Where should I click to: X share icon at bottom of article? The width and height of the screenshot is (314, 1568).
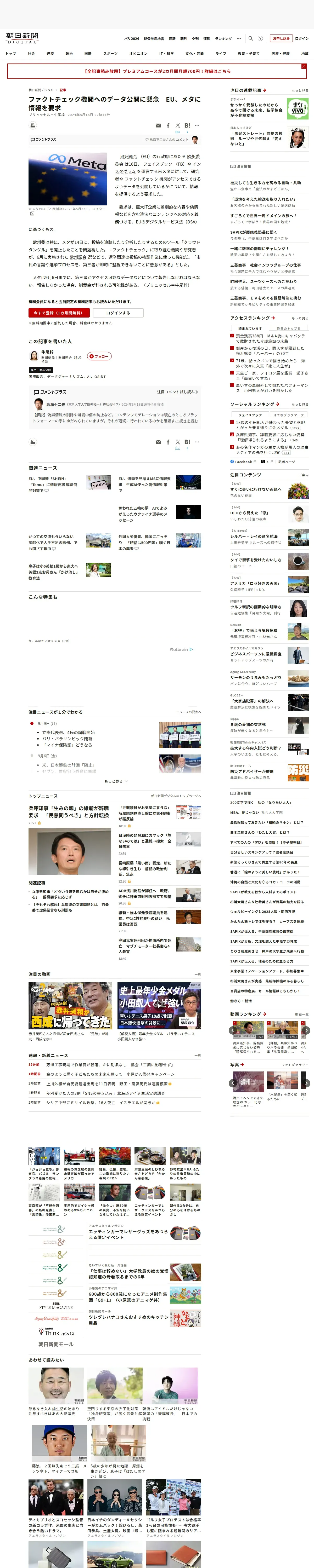point(177,442)
